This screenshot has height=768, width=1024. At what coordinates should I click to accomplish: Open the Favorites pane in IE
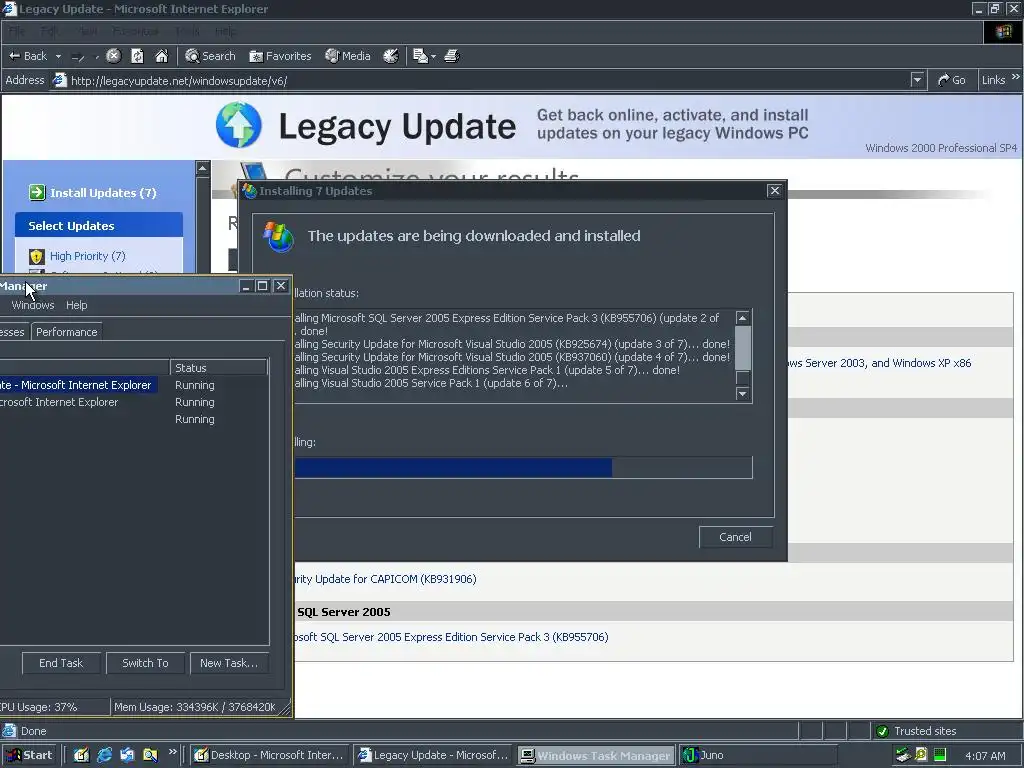click(280, 56)
